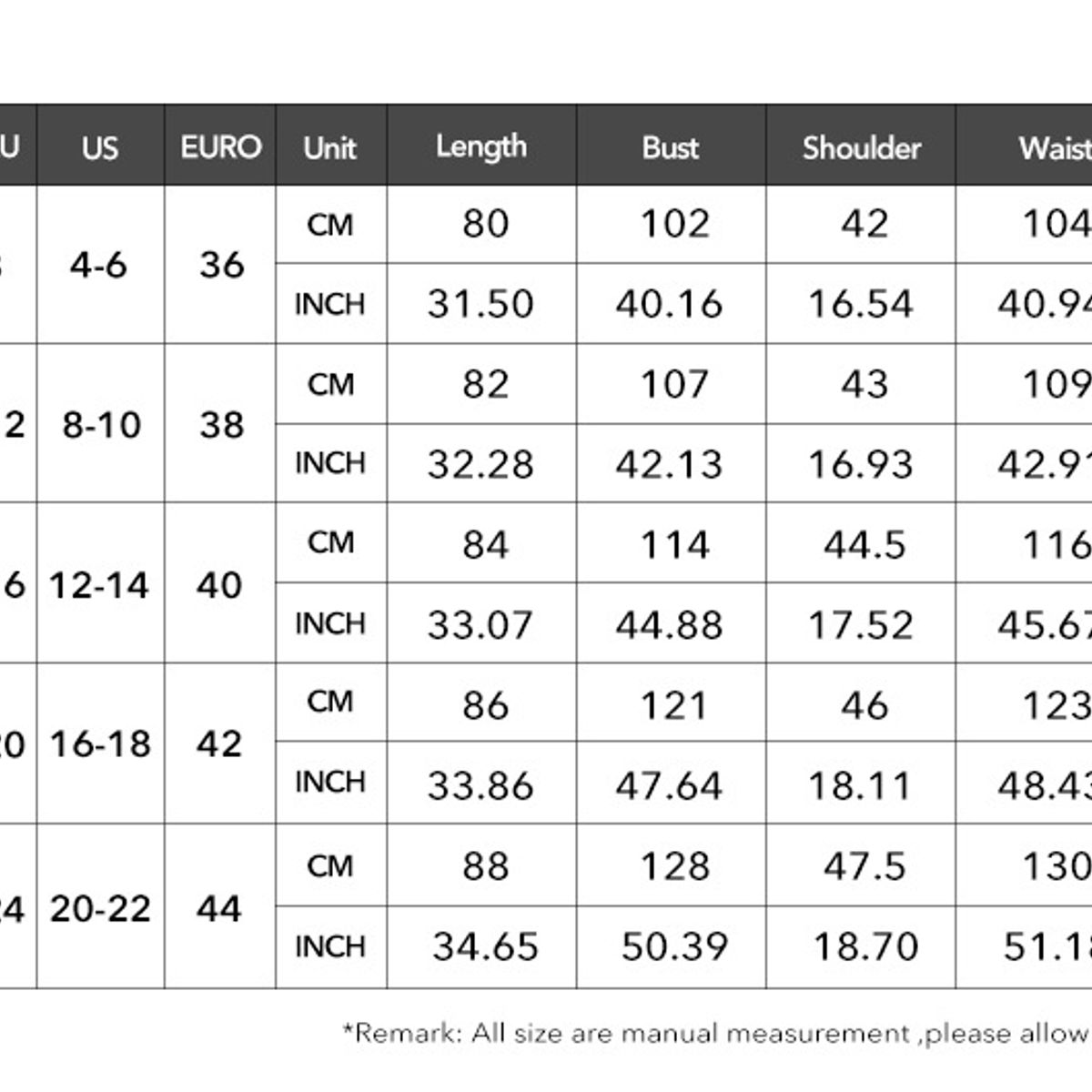The width and height of the screenshot is (1092, 1092).
Task: Select the US size 12-14 cell
Action: coord(100,584)
